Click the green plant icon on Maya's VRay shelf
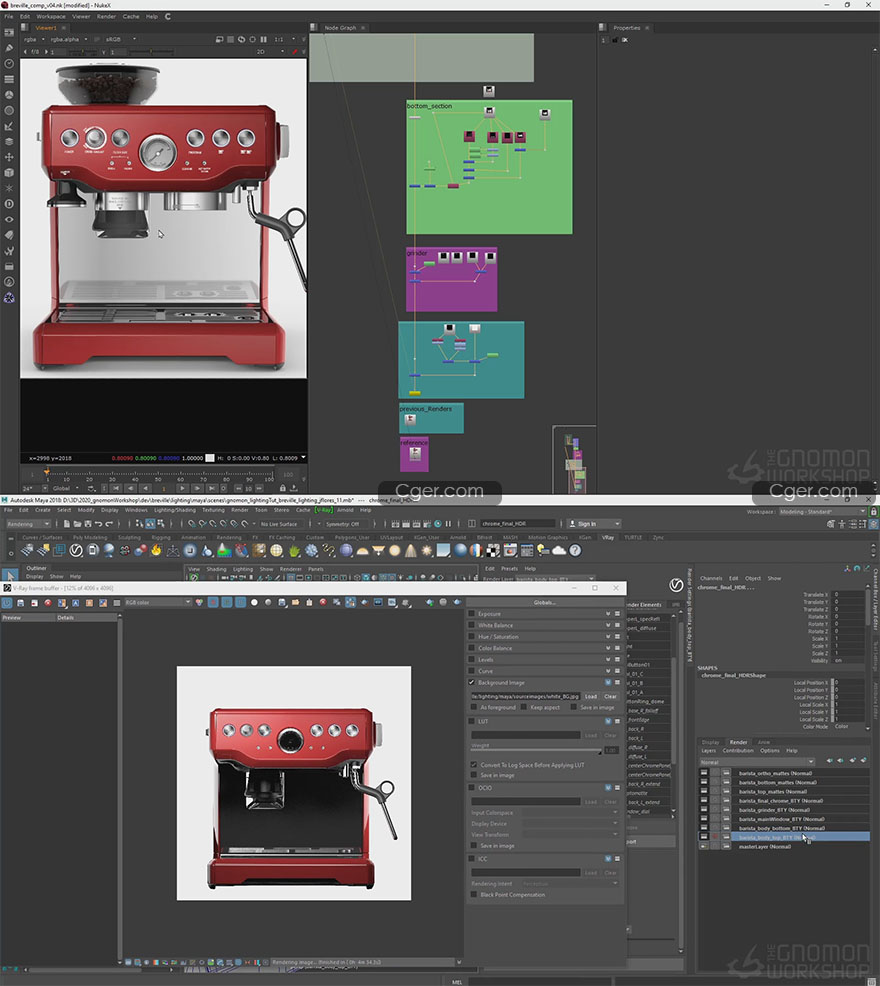Viewport: 880px width, 986px height. tap(294, 551)
